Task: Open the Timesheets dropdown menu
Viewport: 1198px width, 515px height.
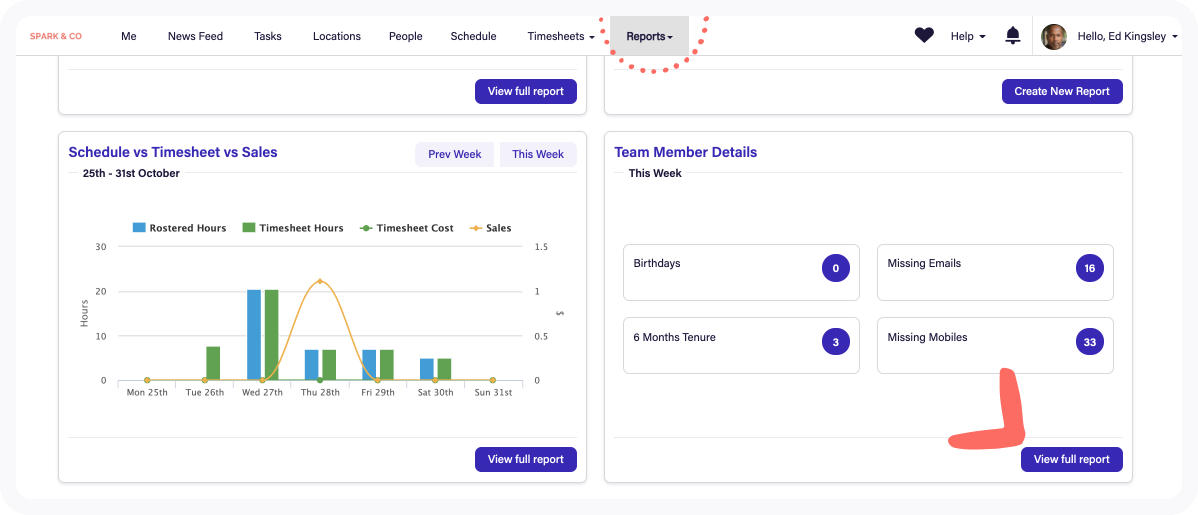Action: tap(560, 36)
